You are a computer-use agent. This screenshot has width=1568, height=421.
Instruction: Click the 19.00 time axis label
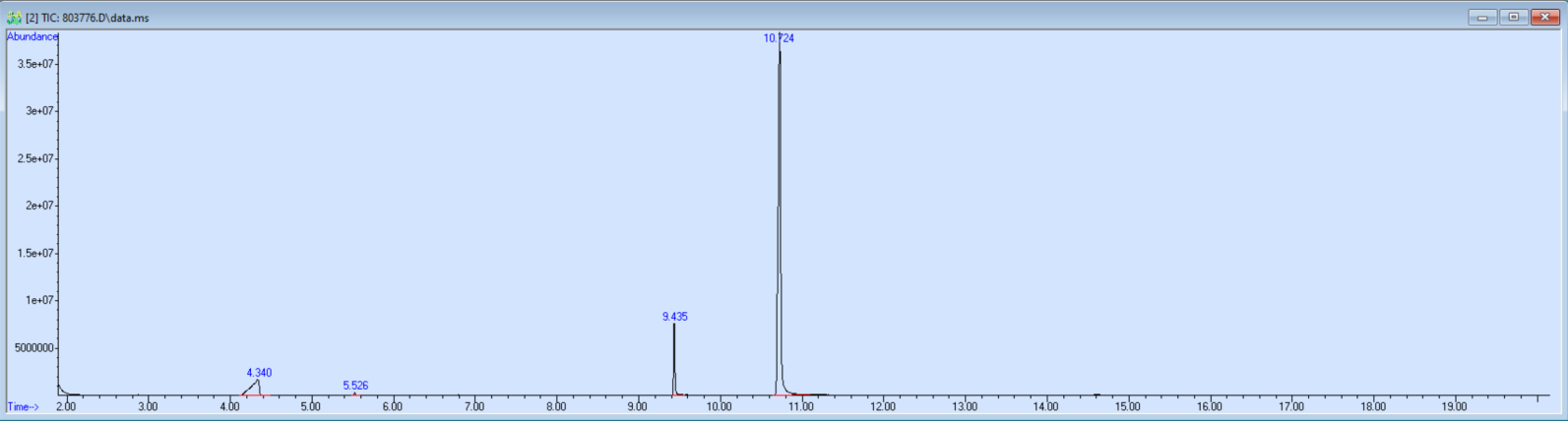click(1455, 406)
